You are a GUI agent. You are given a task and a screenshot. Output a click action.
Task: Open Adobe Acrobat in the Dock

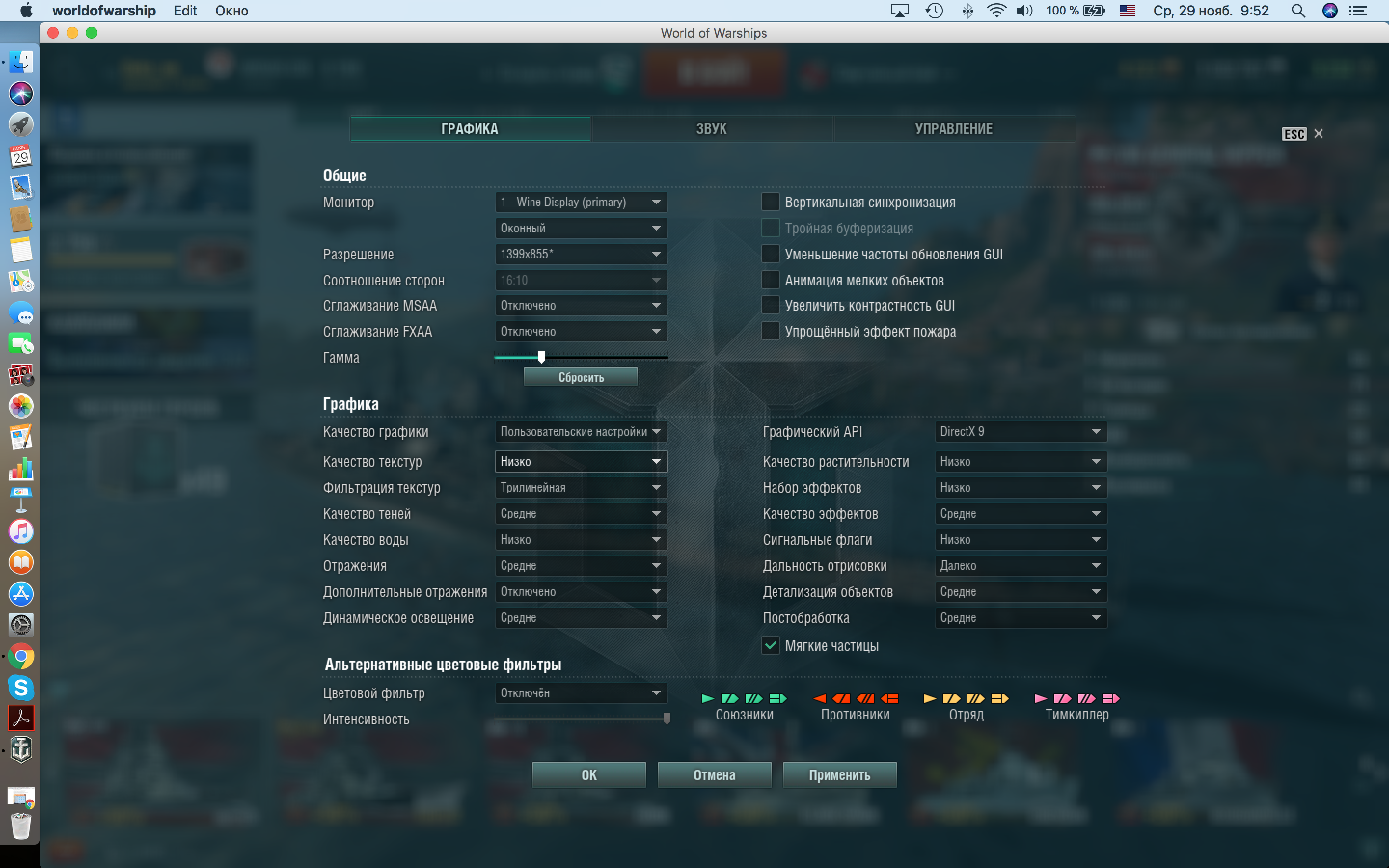coord(21,718)
